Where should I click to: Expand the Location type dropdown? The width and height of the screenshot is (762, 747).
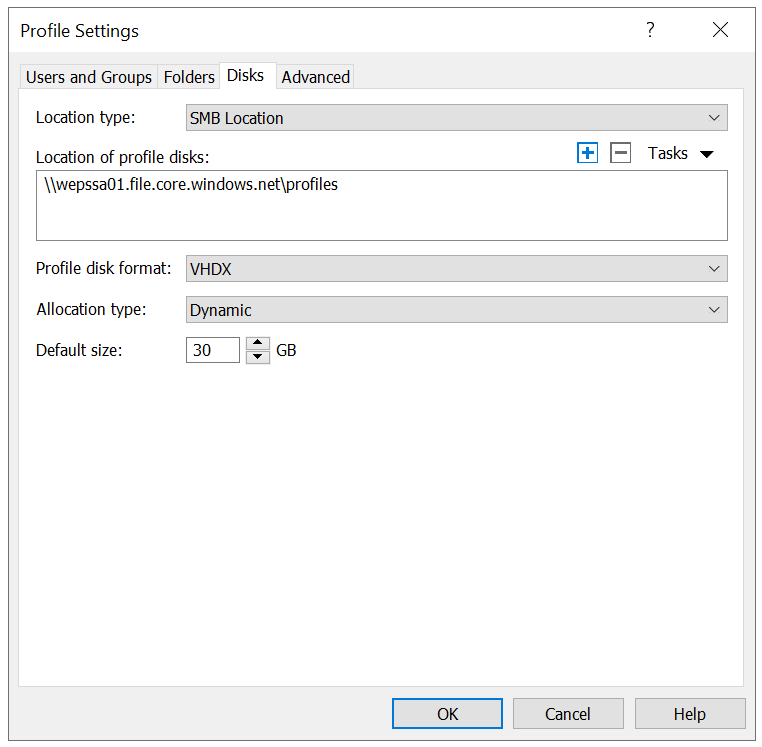457,118
